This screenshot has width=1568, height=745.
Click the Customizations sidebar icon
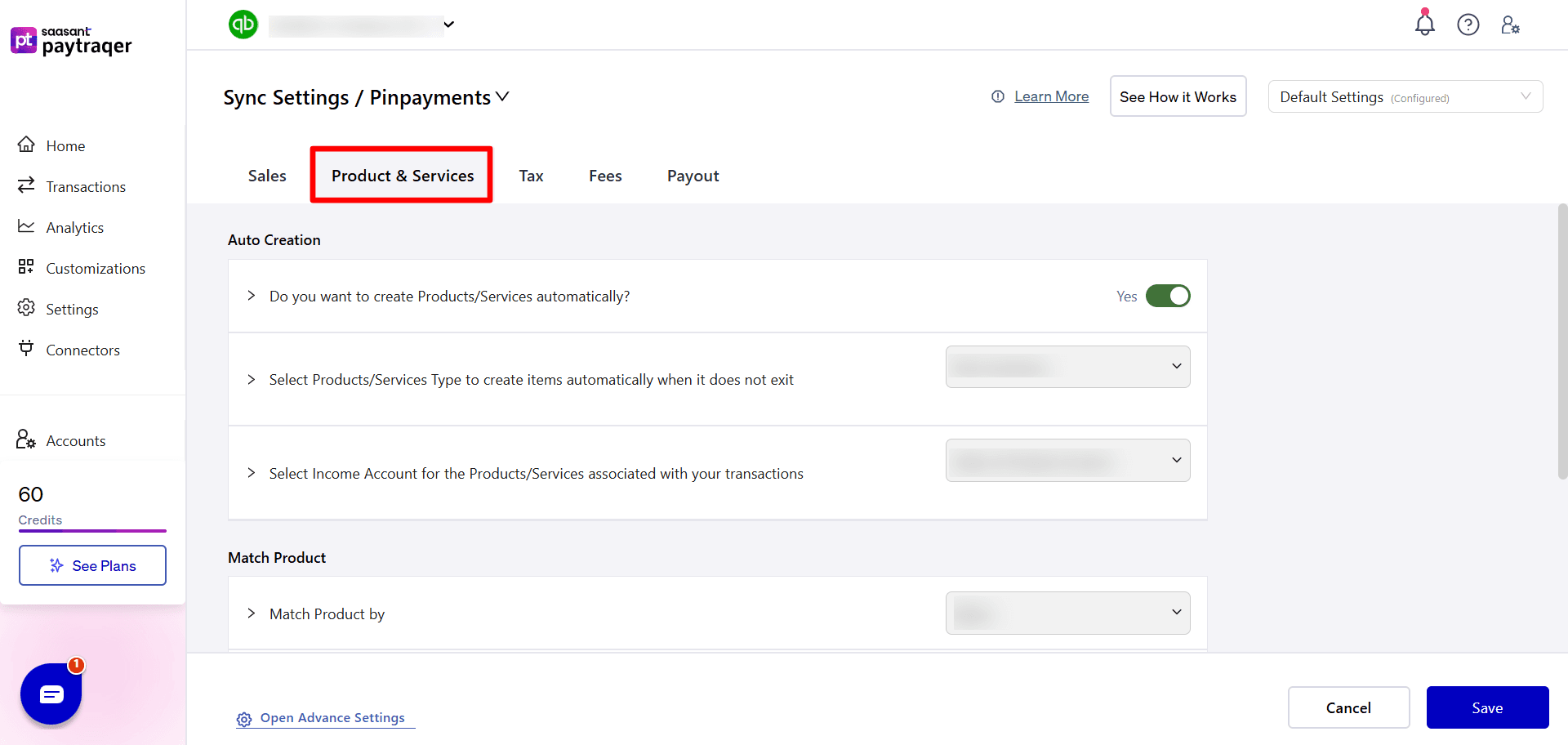coord(26,267)
